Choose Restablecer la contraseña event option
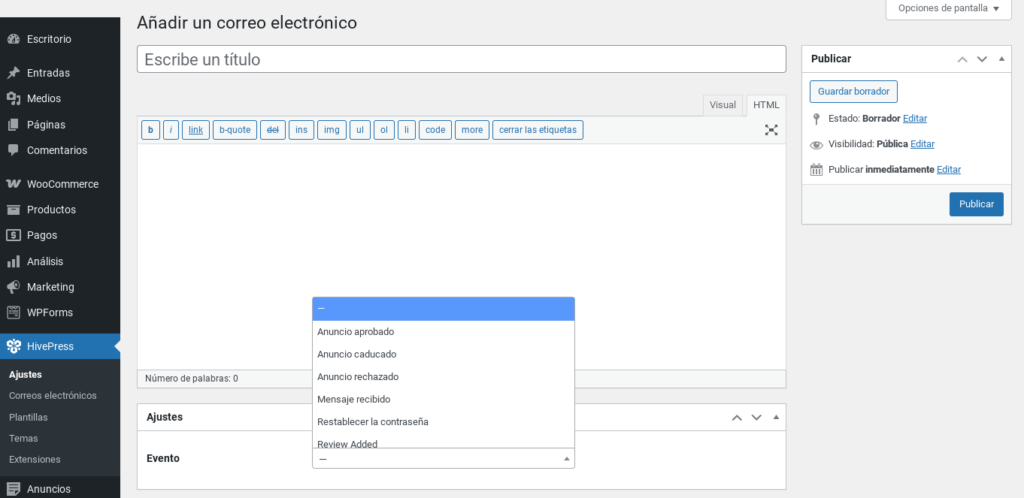Viewport: 1024px width, 498px height. pos(443,422)
